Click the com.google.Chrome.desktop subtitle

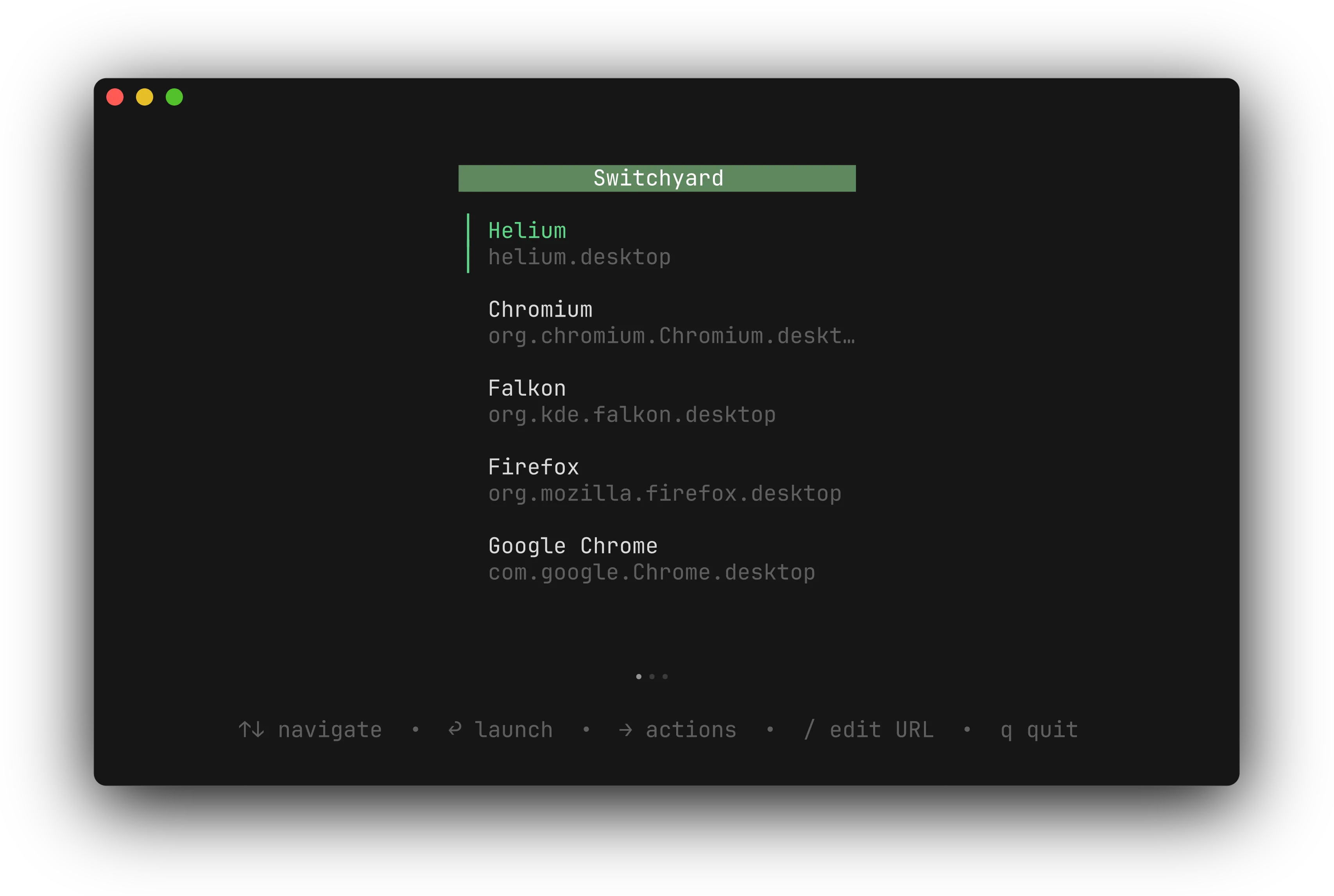[x=652, y=573]
